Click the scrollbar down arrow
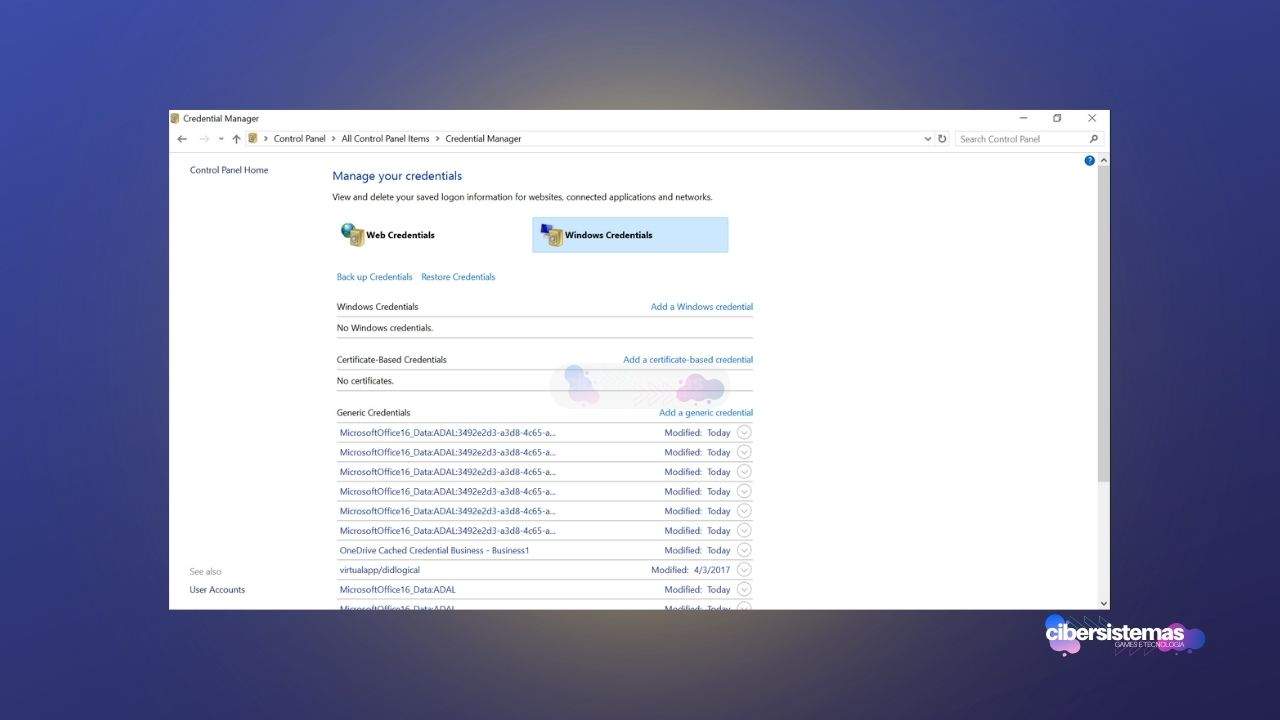 (1103, 603)
